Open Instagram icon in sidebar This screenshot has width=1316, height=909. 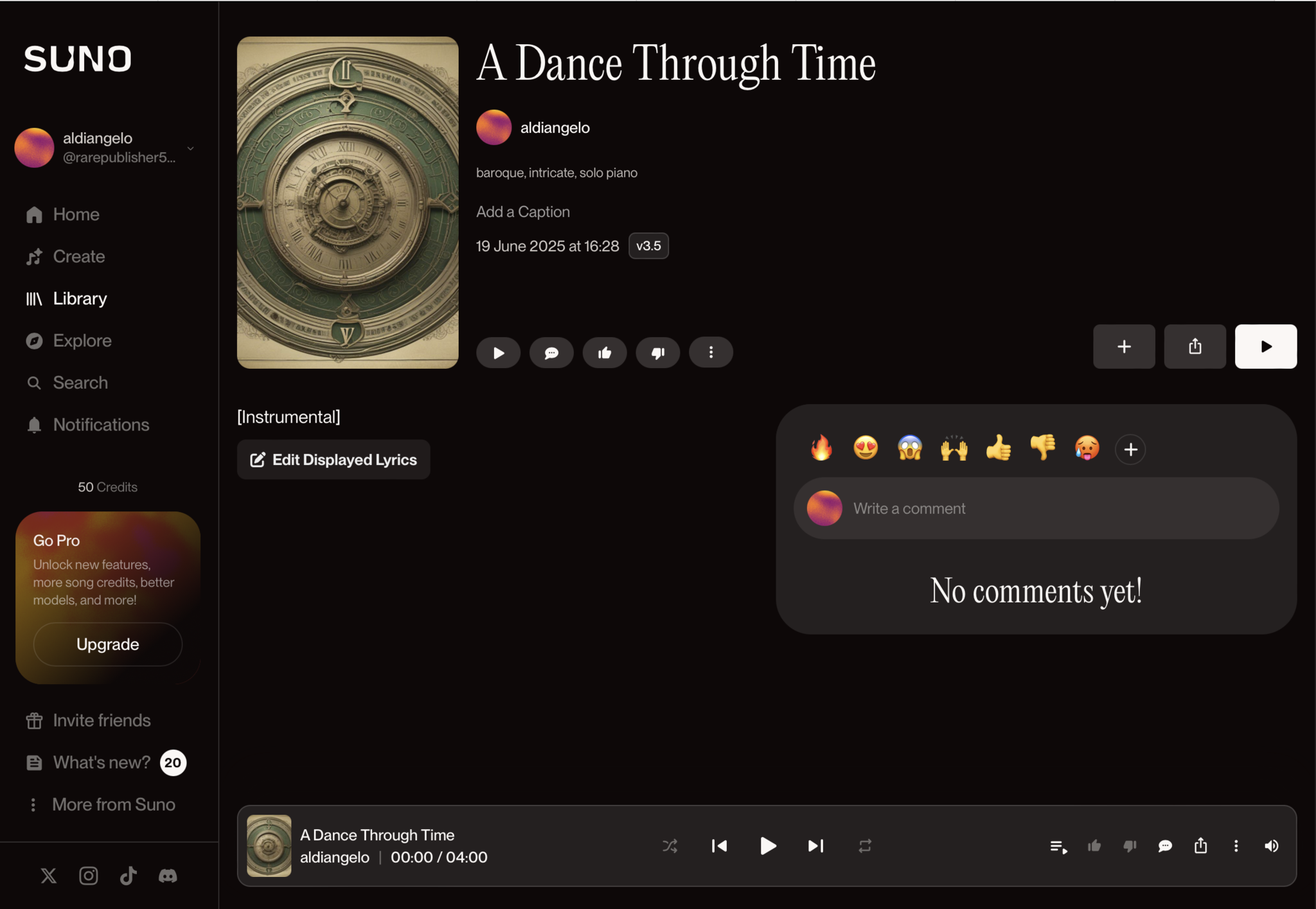(88, 876)
